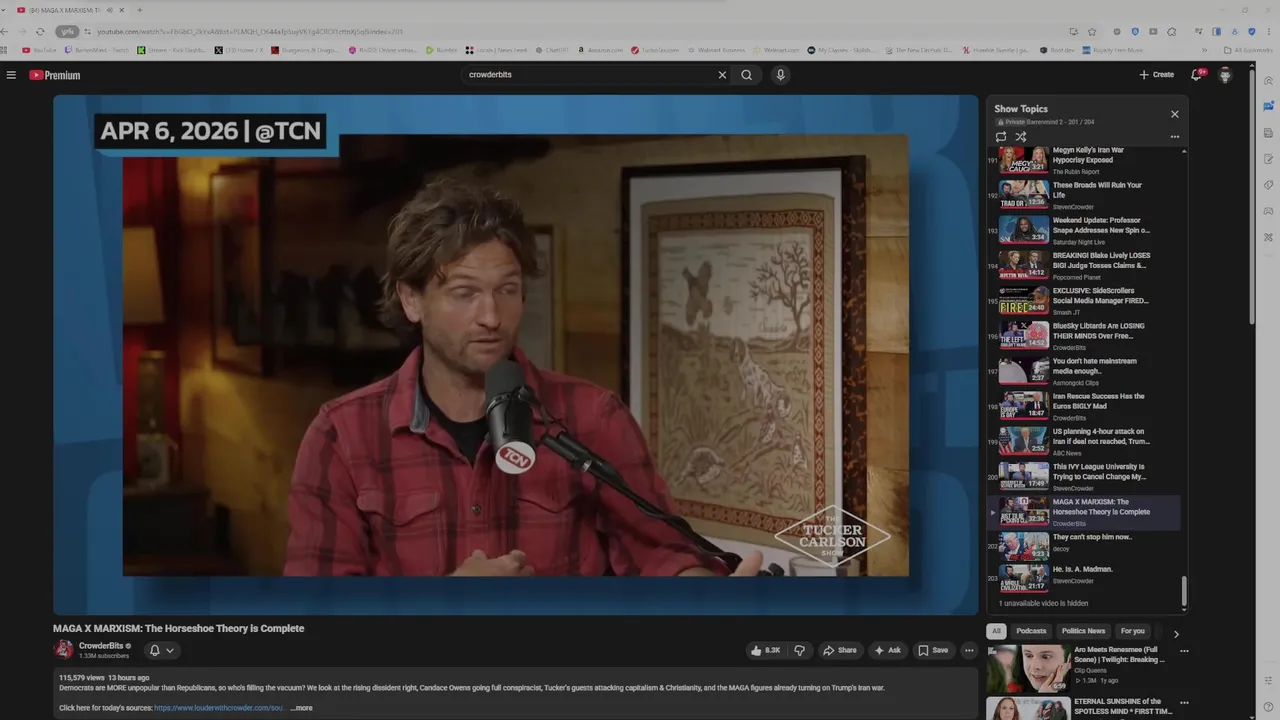This screenshot has width=1280, height=720.
Task: Select the Podcasts filter chip
Action: [x=1031, y=631]
